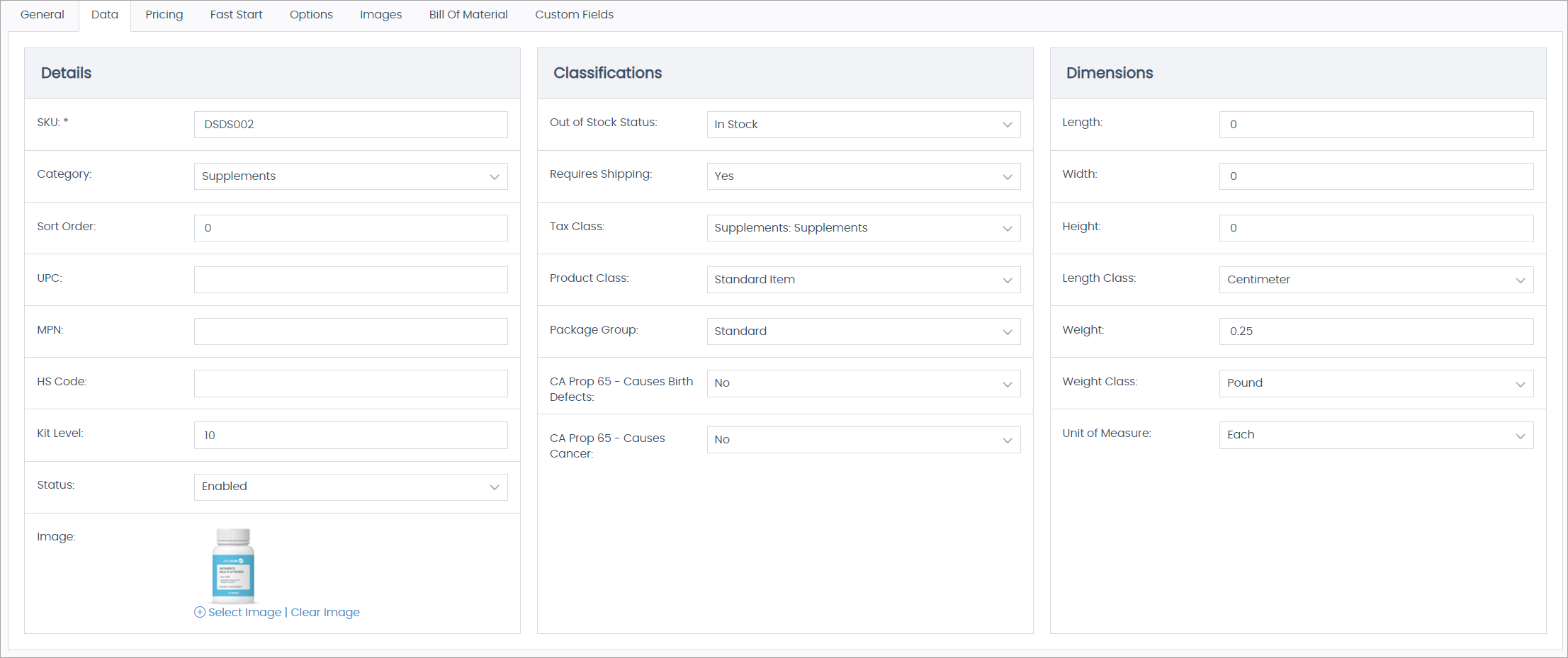The image size is (1568, 658).
Task: Switch to the Pricing tab
Action: [x=164, y=15]
